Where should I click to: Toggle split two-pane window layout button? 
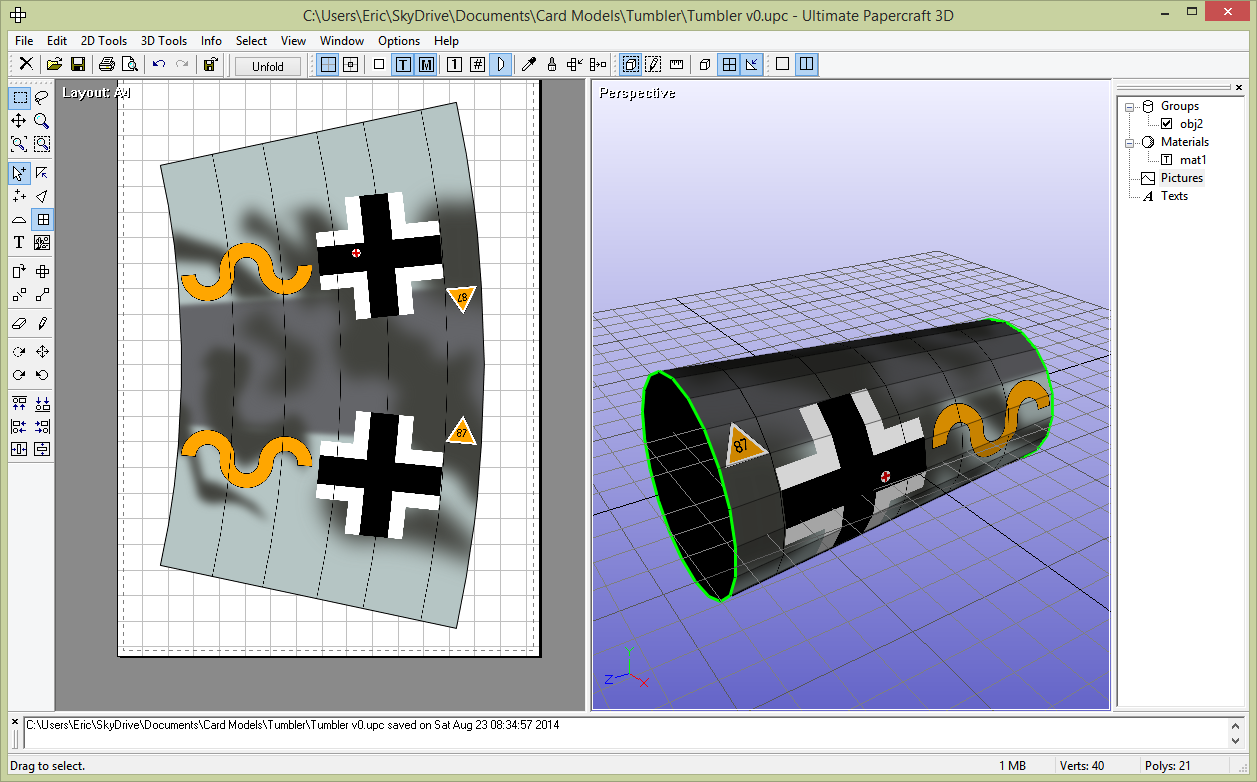[806, 65]
